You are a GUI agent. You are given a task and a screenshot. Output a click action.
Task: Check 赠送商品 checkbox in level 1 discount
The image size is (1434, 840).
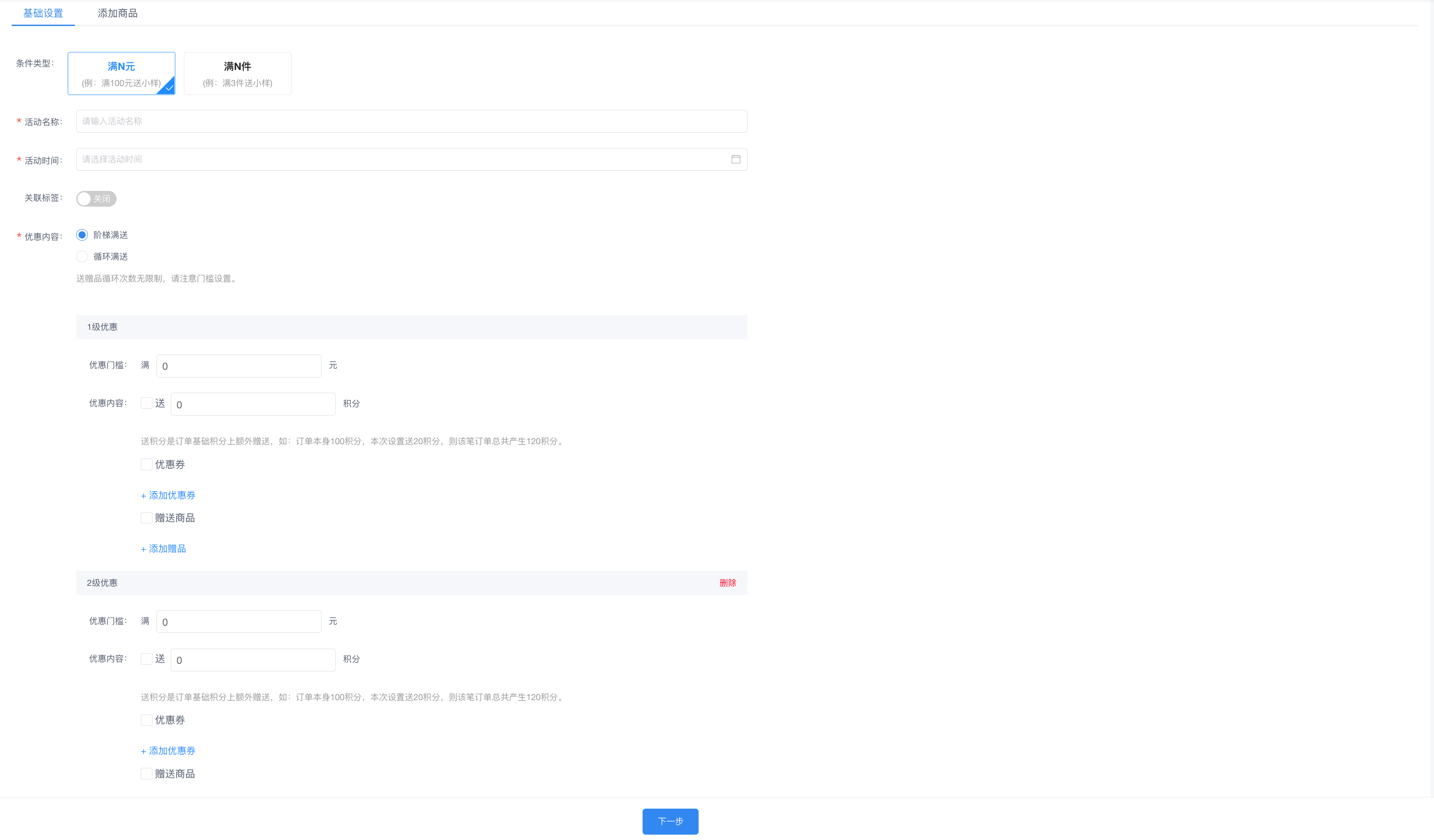coord(146,518)
